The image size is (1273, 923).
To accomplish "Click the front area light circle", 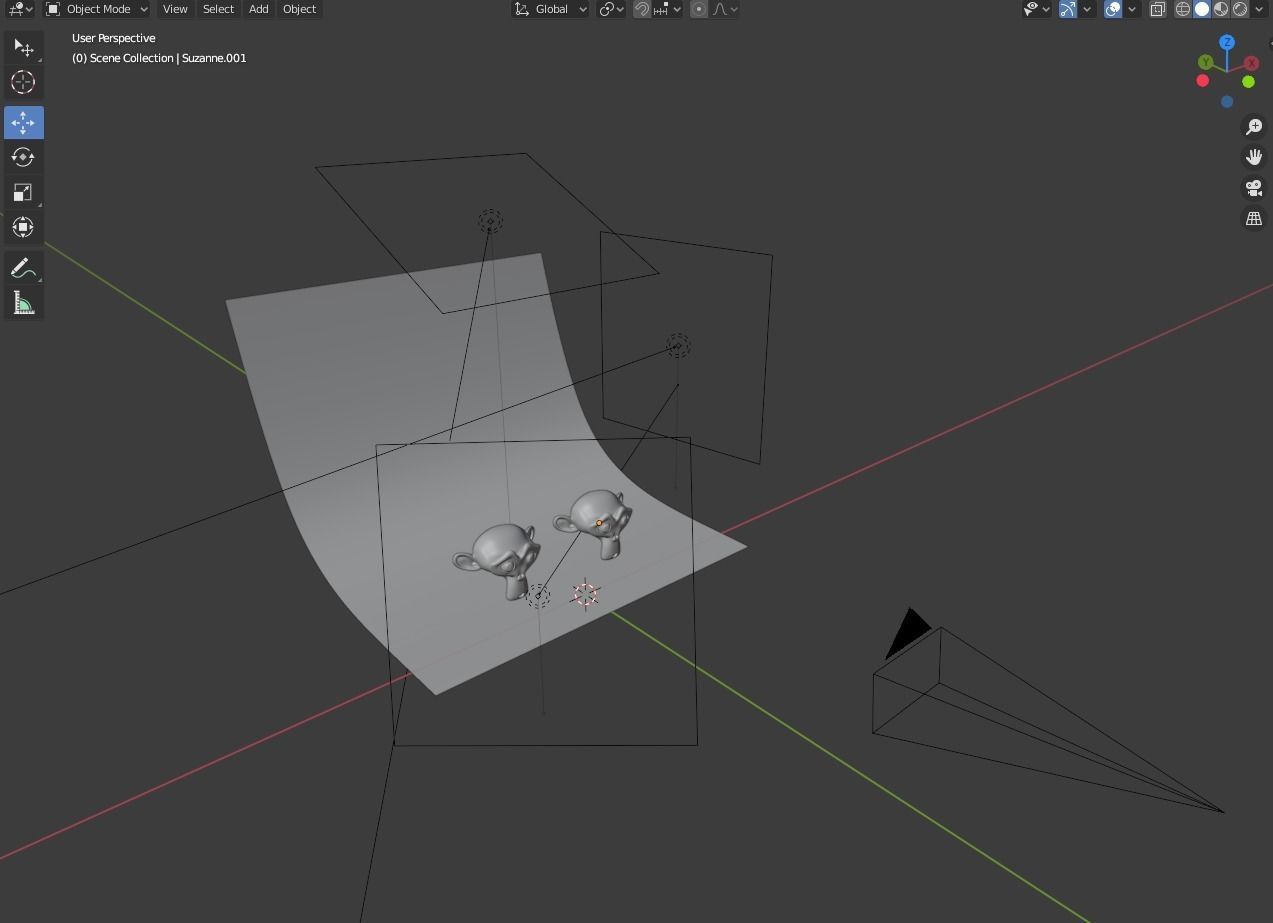I will (x=538, y=597).
